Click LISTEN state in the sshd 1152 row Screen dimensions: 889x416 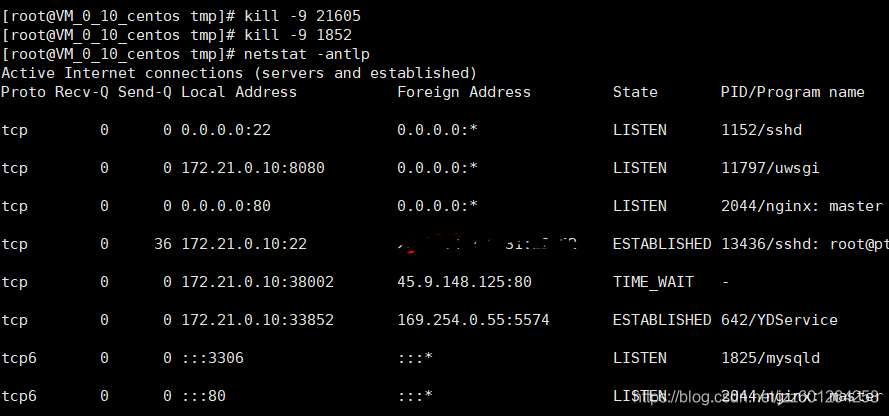(x=640, y=130)
